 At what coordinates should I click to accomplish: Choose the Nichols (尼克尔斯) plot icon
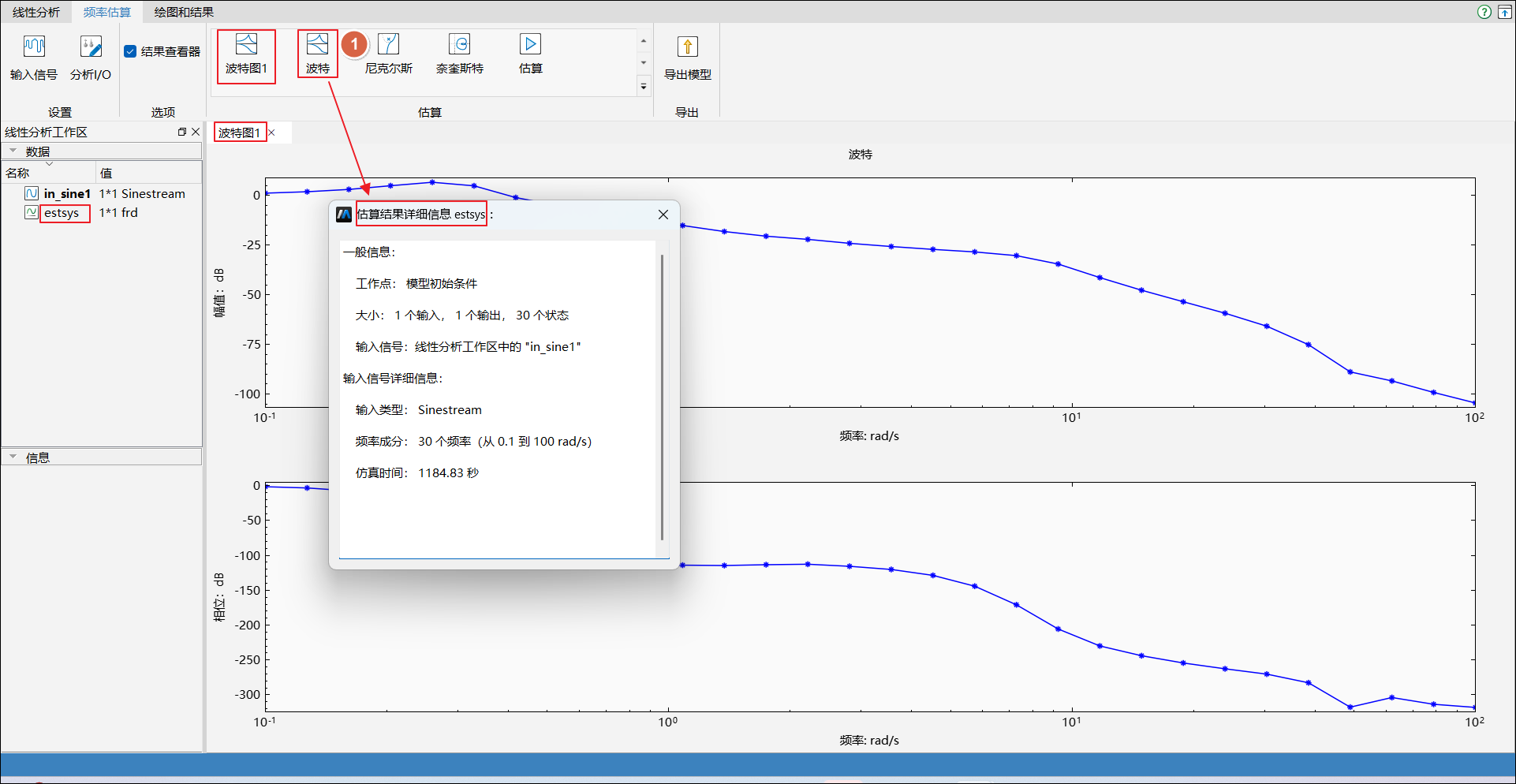388,45
